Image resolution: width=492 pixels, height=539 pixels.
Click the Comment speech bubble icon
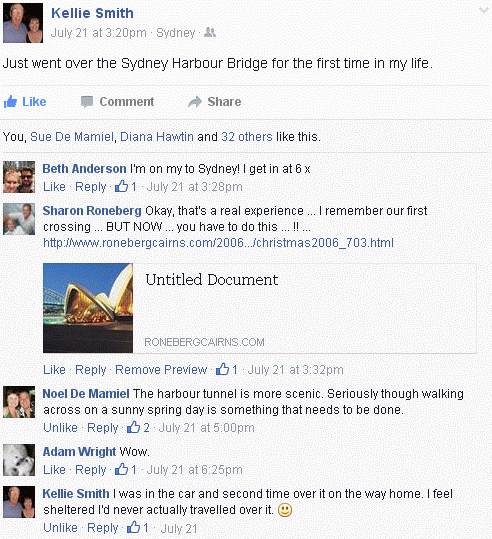click(87, 102)
